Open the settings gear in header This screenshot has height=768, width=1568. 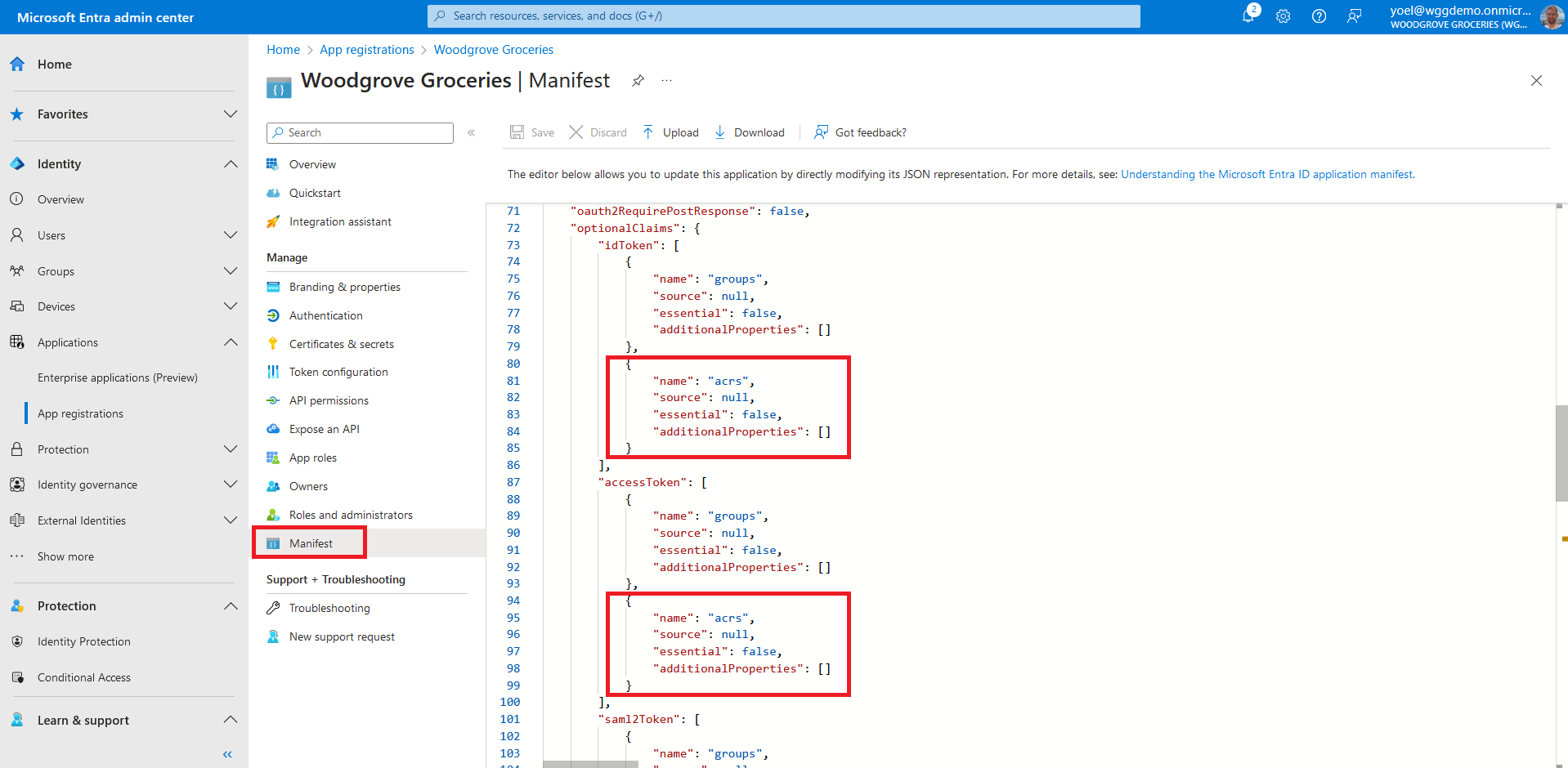[1283, 16]
